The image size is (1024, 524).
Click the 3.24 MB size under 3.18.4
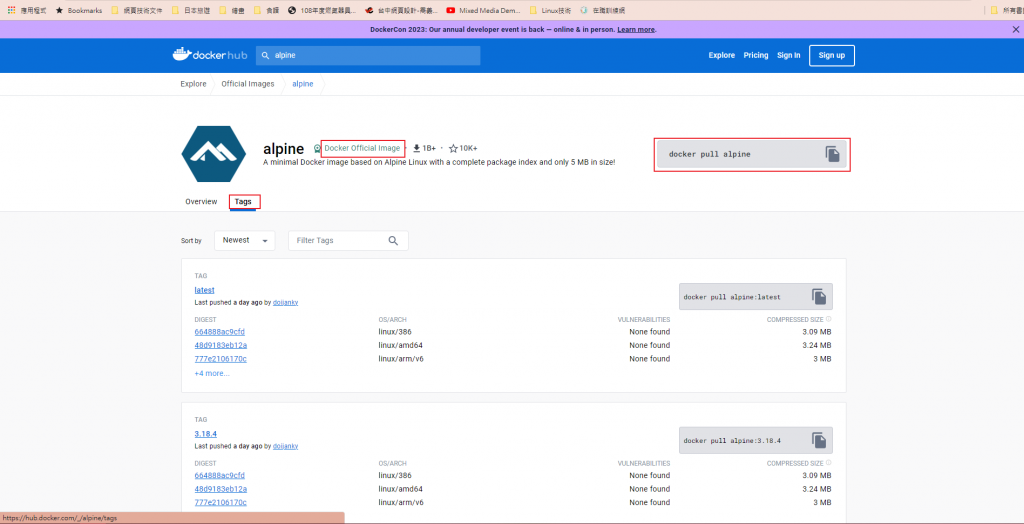pyautogui.click(x=816, y=489)
